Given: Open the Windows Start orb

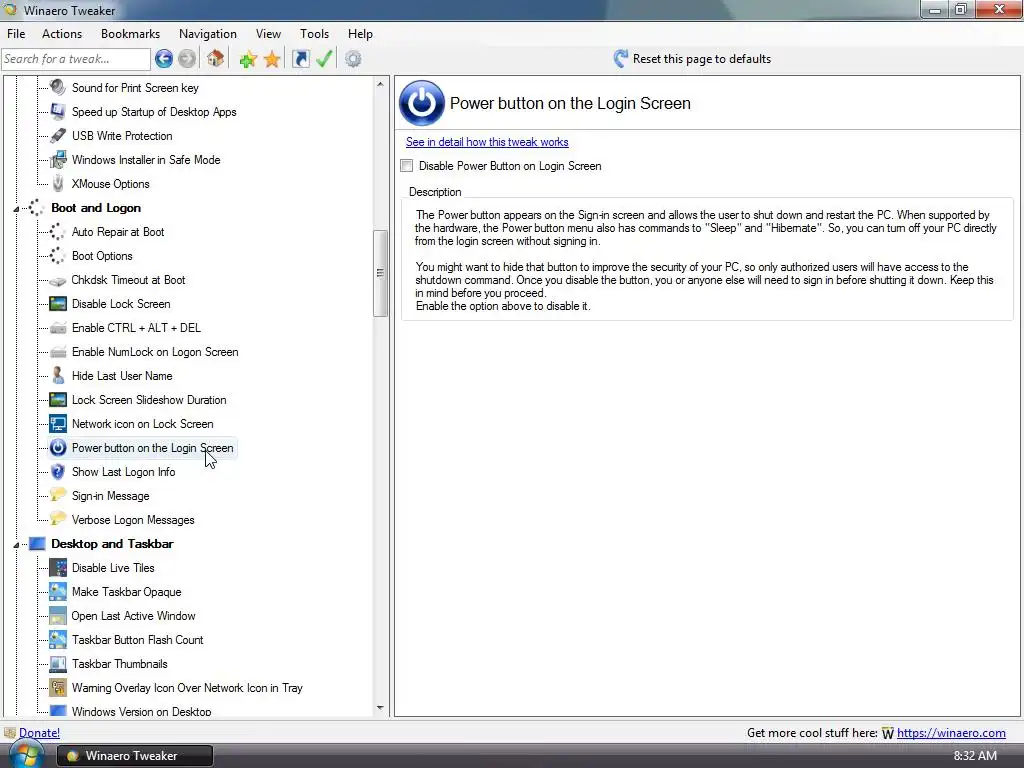Looking at the screenshot, I should (x=25, y=756).
